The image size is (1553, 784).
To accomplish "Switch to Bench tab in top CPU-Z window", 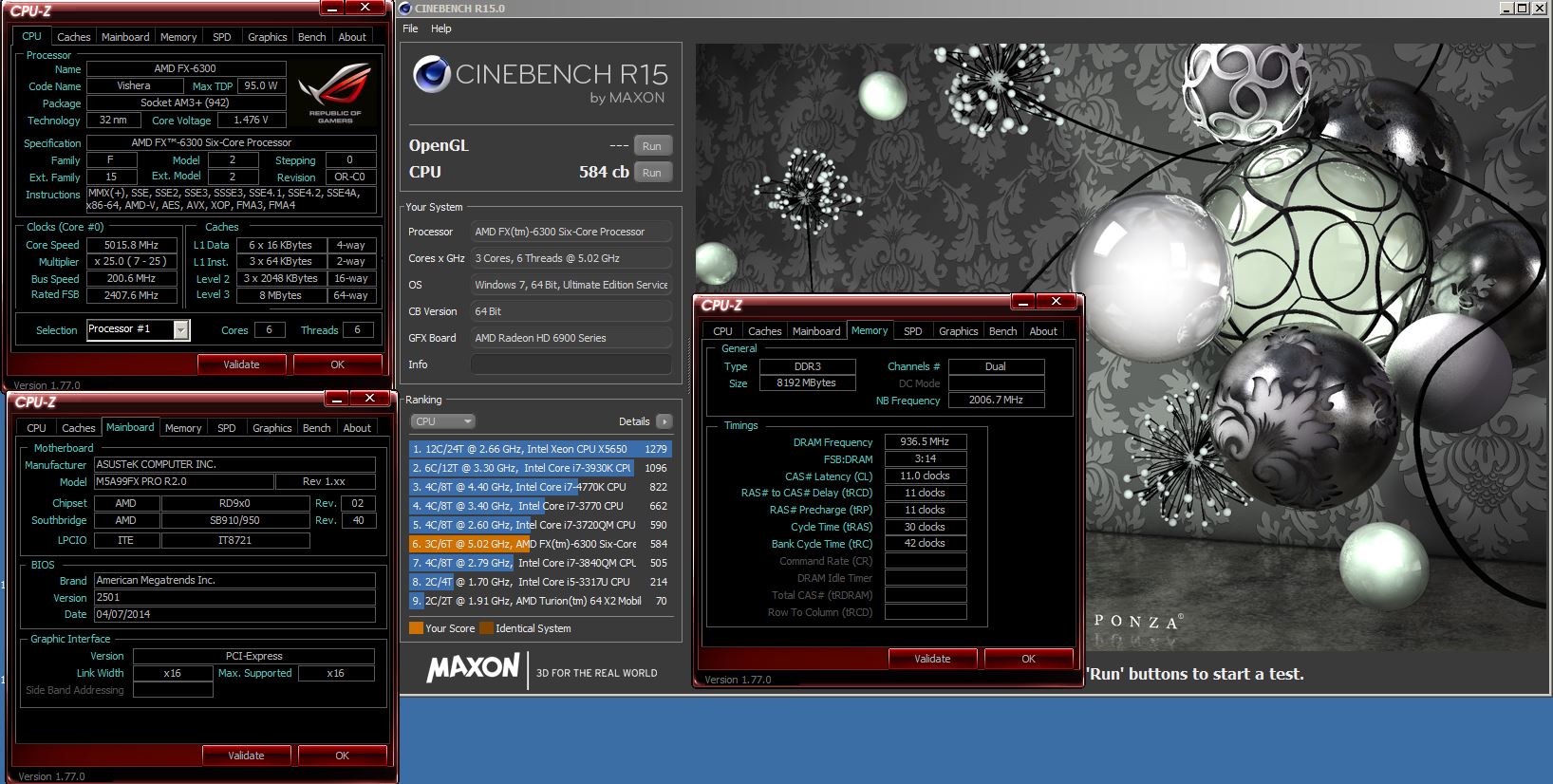I will coord(312,37).
